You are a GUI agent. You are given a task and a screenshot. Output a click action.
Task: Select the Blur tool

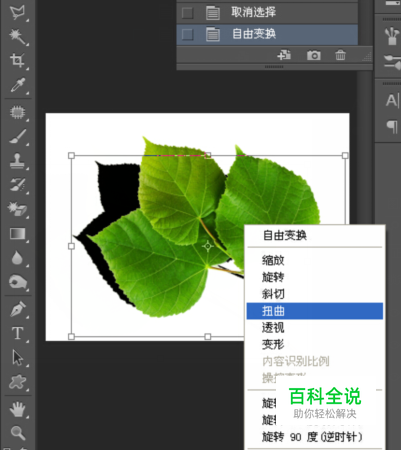(17, 258)
